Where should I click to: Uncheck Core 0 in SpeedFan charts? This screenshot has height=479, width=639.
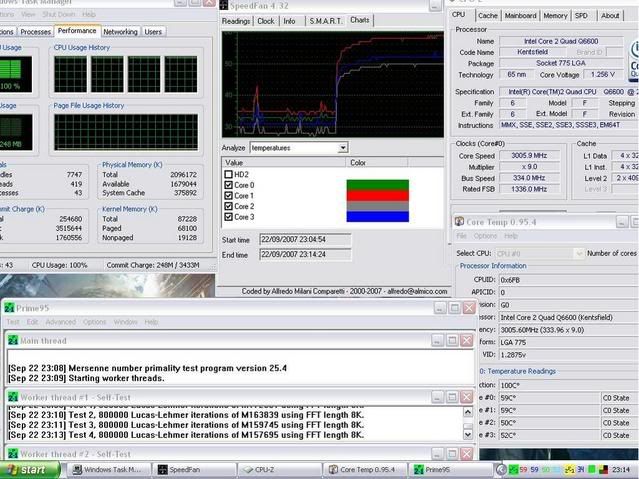pos(229,185)
